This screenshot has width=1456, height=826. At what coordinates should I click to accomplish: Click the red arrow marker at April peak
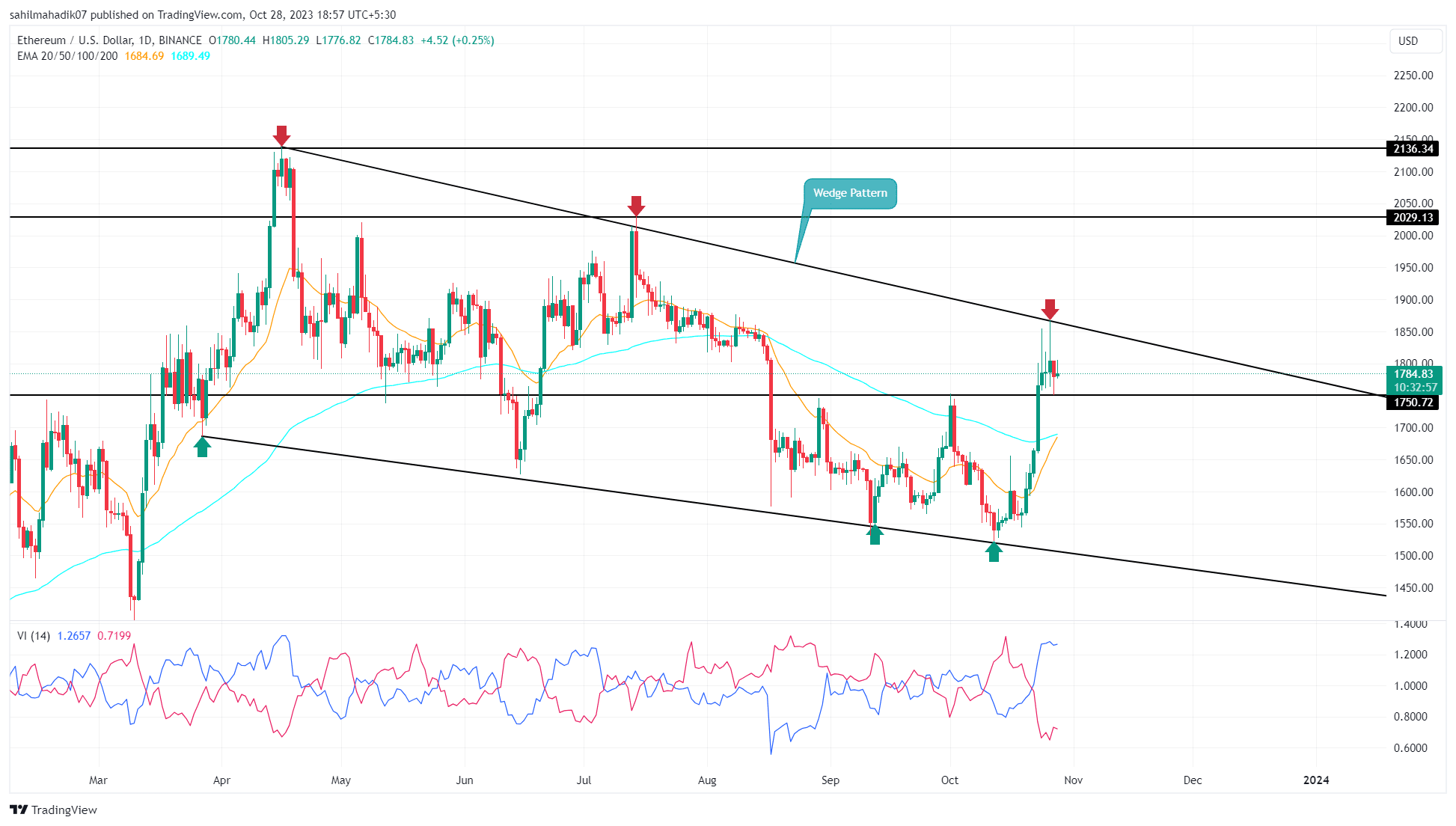(x=281, y=135)
